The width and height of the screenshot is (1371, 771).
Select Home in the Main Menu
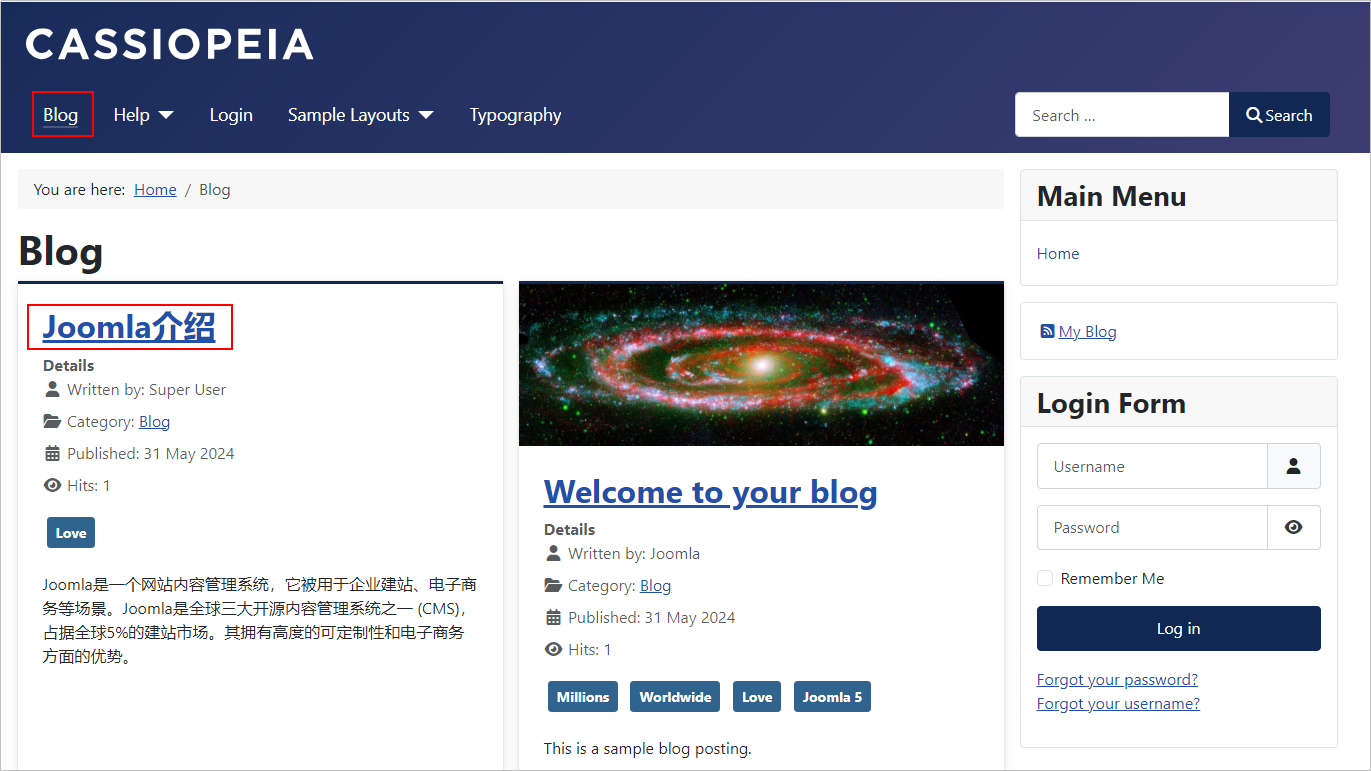pyautogui.click(x=1058, y=253)
